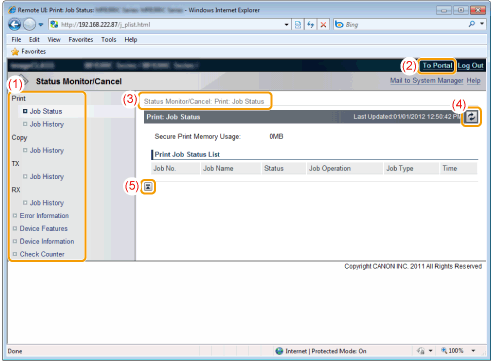Click the Print section label in sidebar

coord(18,99)
